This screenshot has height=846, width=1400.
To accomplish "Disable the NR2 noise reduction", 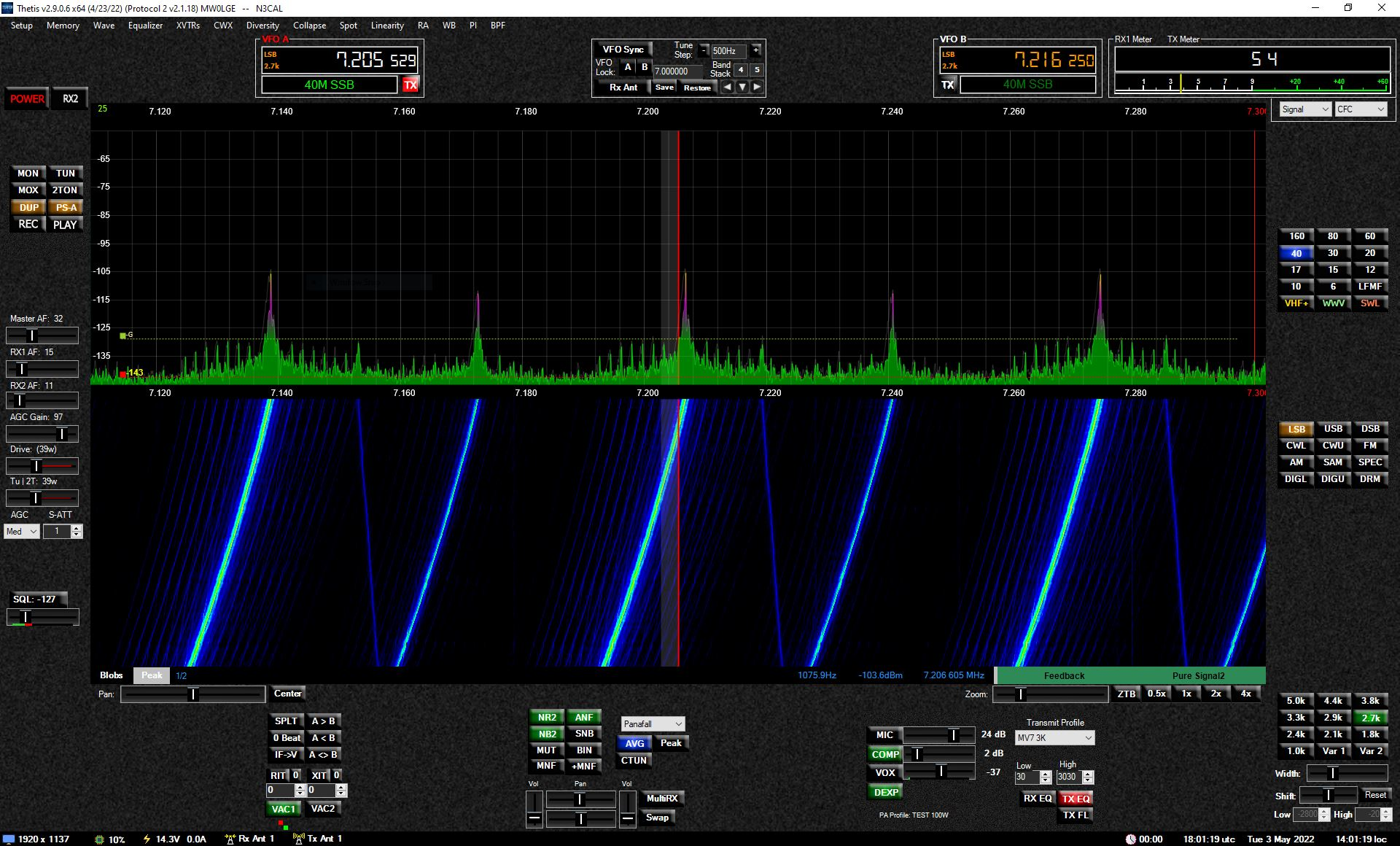I will click(547, 717).
